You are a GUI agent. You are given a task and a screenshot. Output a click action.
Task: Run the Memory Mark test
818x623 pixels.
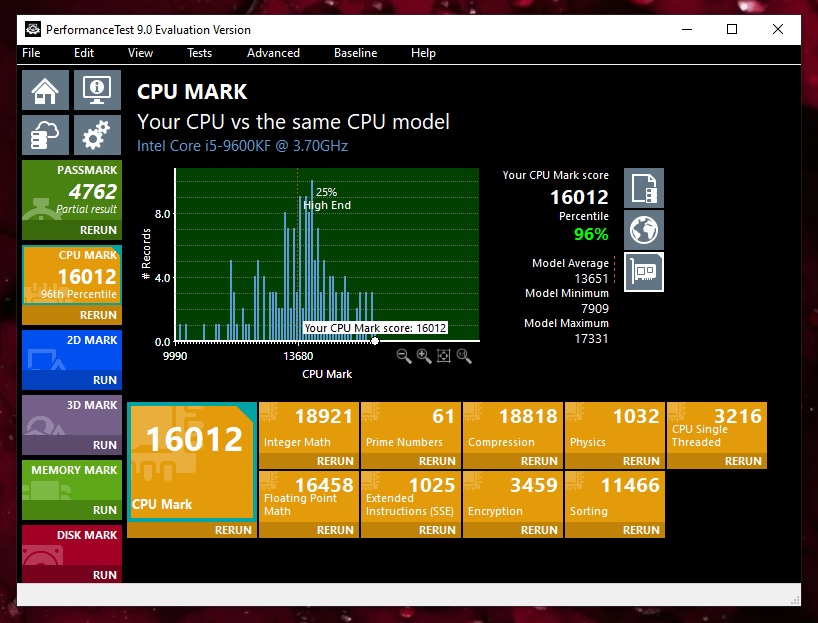pos(72,510)
